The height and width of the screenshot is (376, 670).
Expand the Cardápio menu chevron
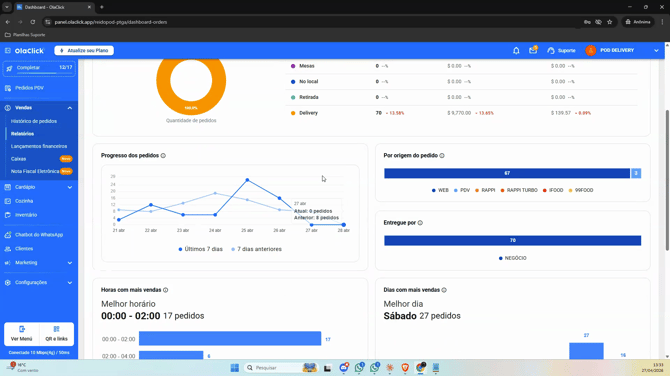(70, 187)
